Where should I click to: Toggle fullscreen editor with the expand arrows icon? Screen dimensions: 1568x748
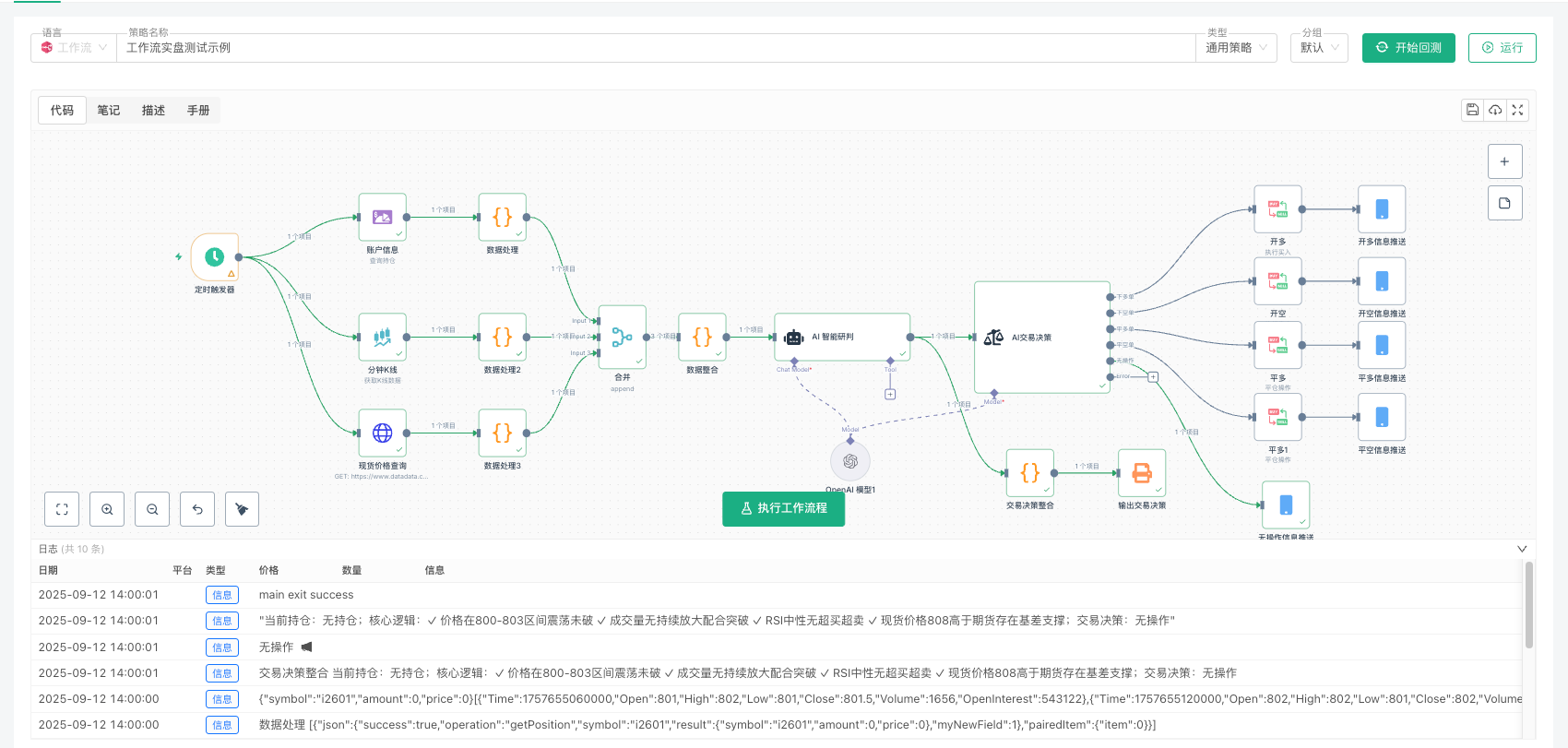coord(1517,110)
